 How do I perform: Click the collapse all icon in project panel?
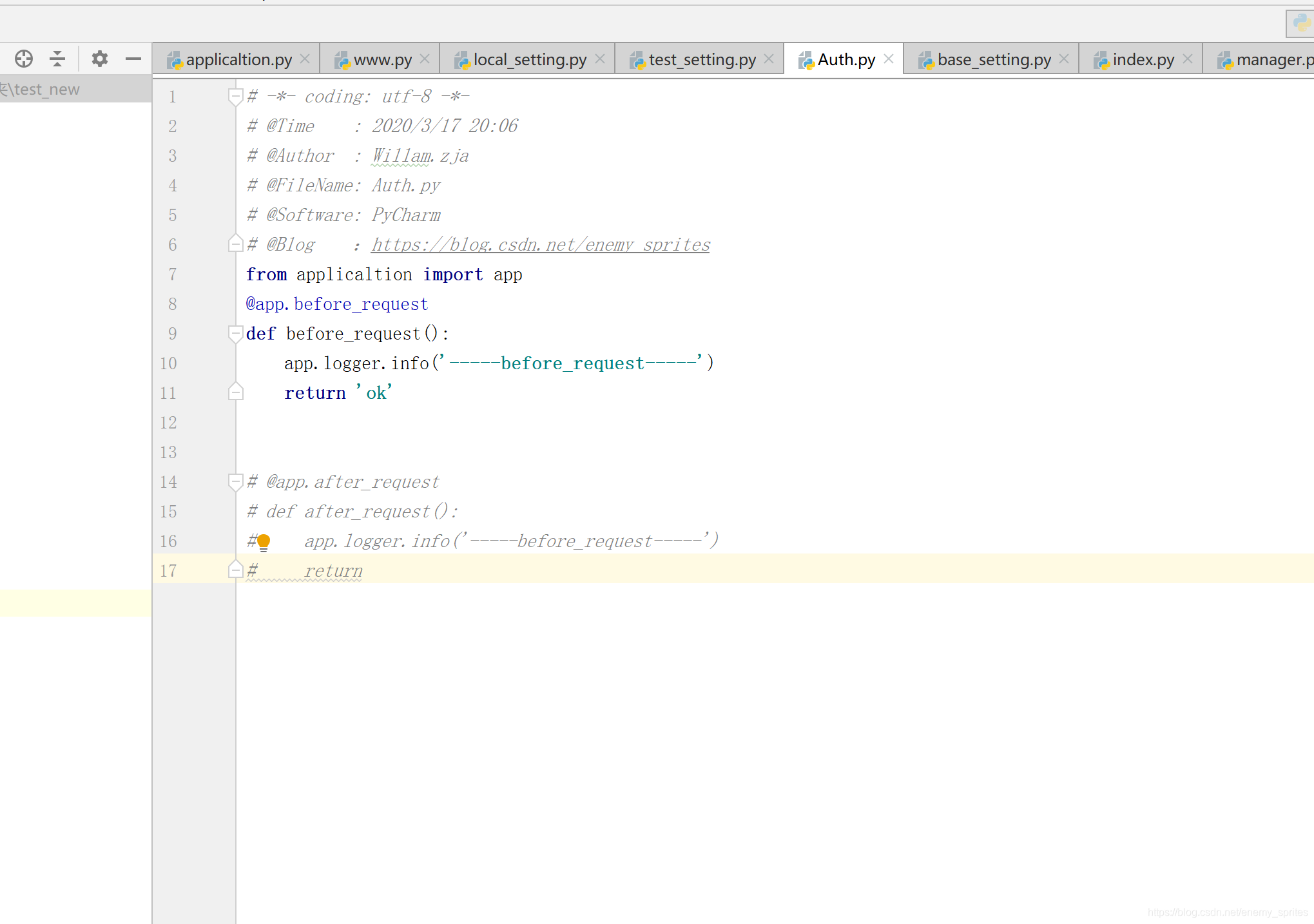pyautogui.click(x=57, y=59)
